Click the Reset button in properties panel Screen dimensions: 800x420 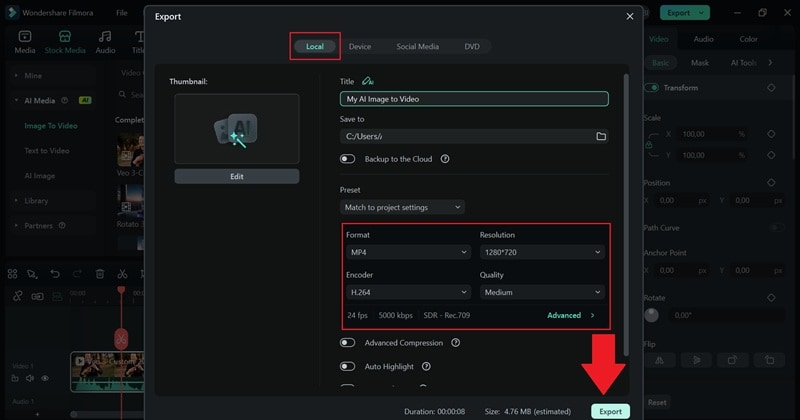pyautogui.click(x=657, y=402)
